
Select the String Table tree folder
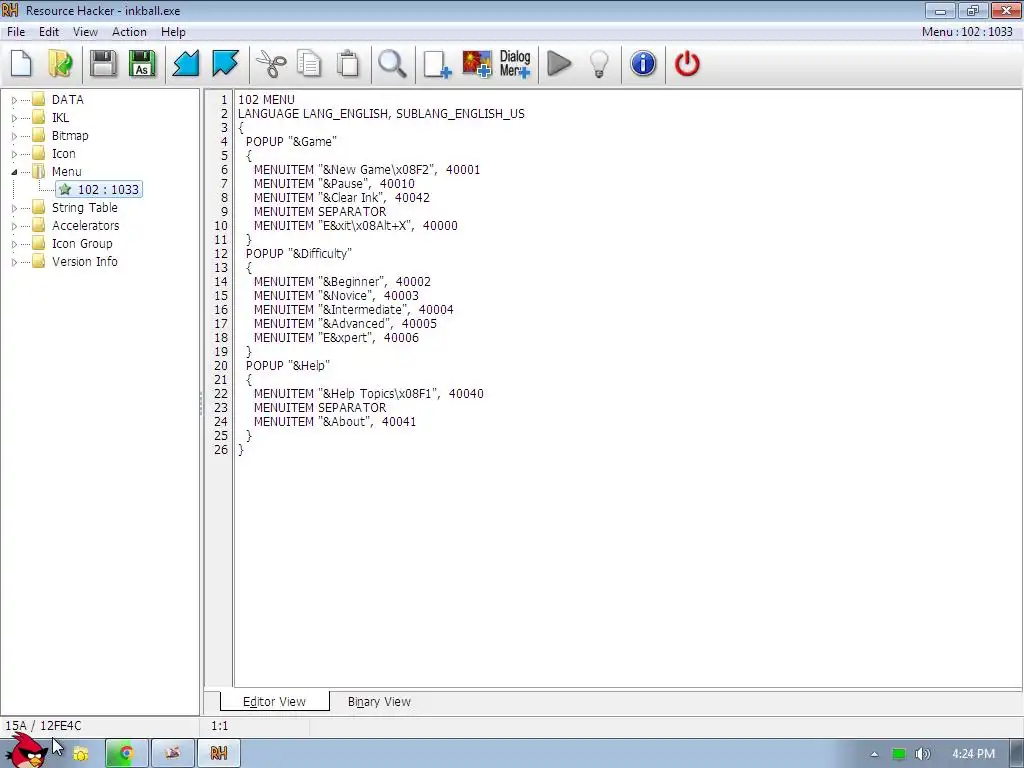click(85, 208)
